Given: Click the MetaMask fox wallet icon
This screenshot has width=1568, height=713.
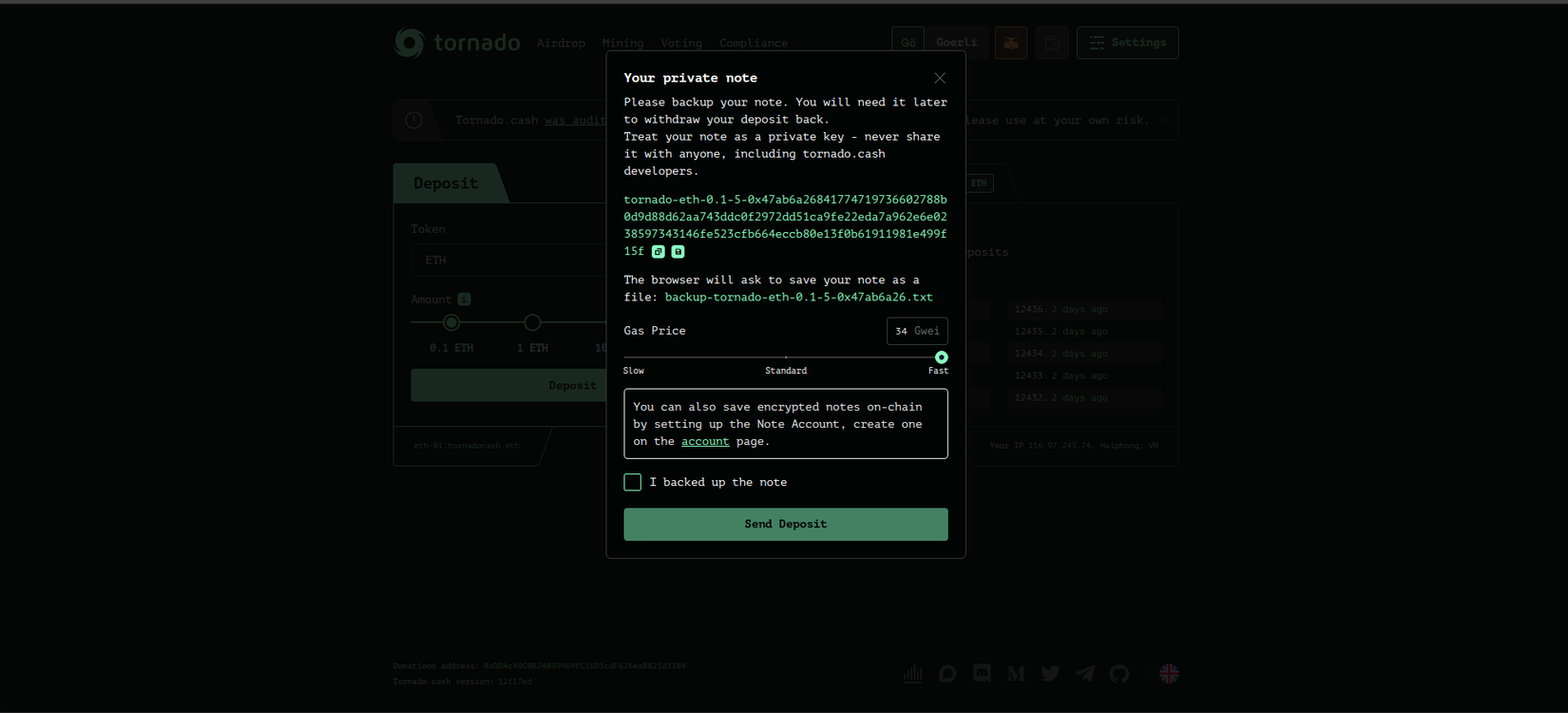Looking at the screenshot, I should click(x=1011, y=43).
